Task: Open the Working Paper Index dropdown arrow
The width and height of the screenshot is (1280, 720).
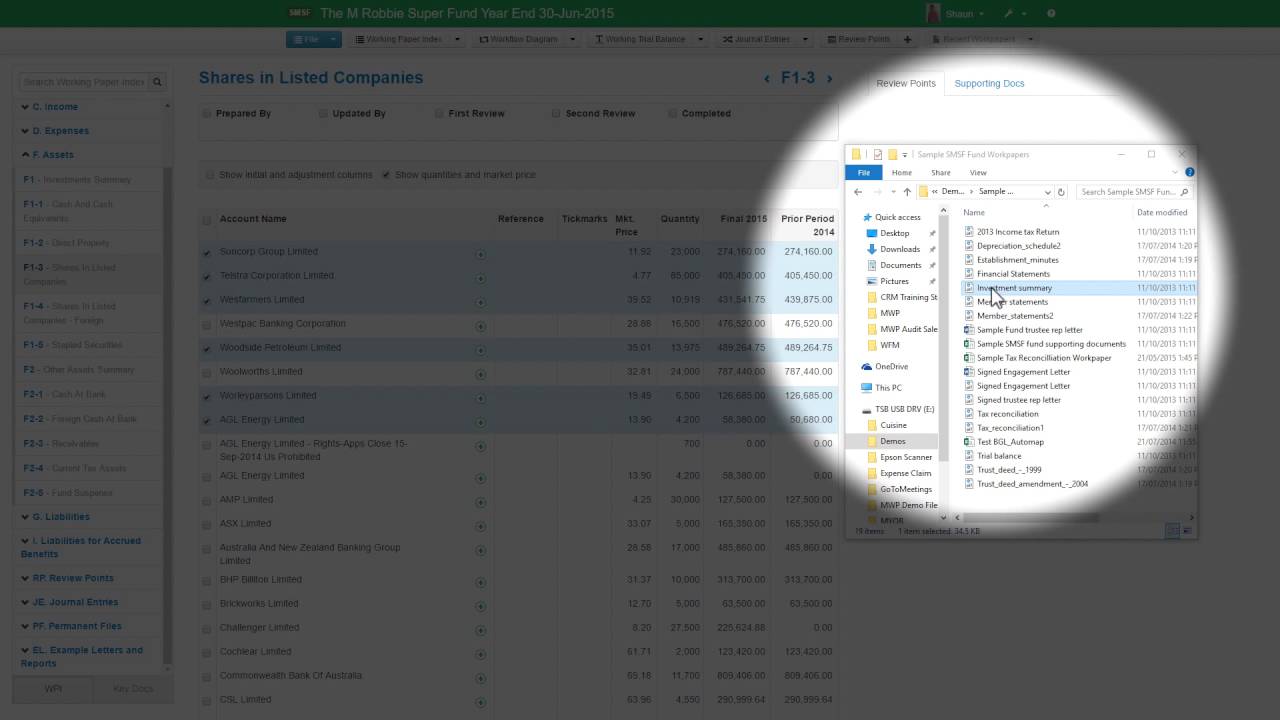Action: pyautogui.click(x=458, y=39)
